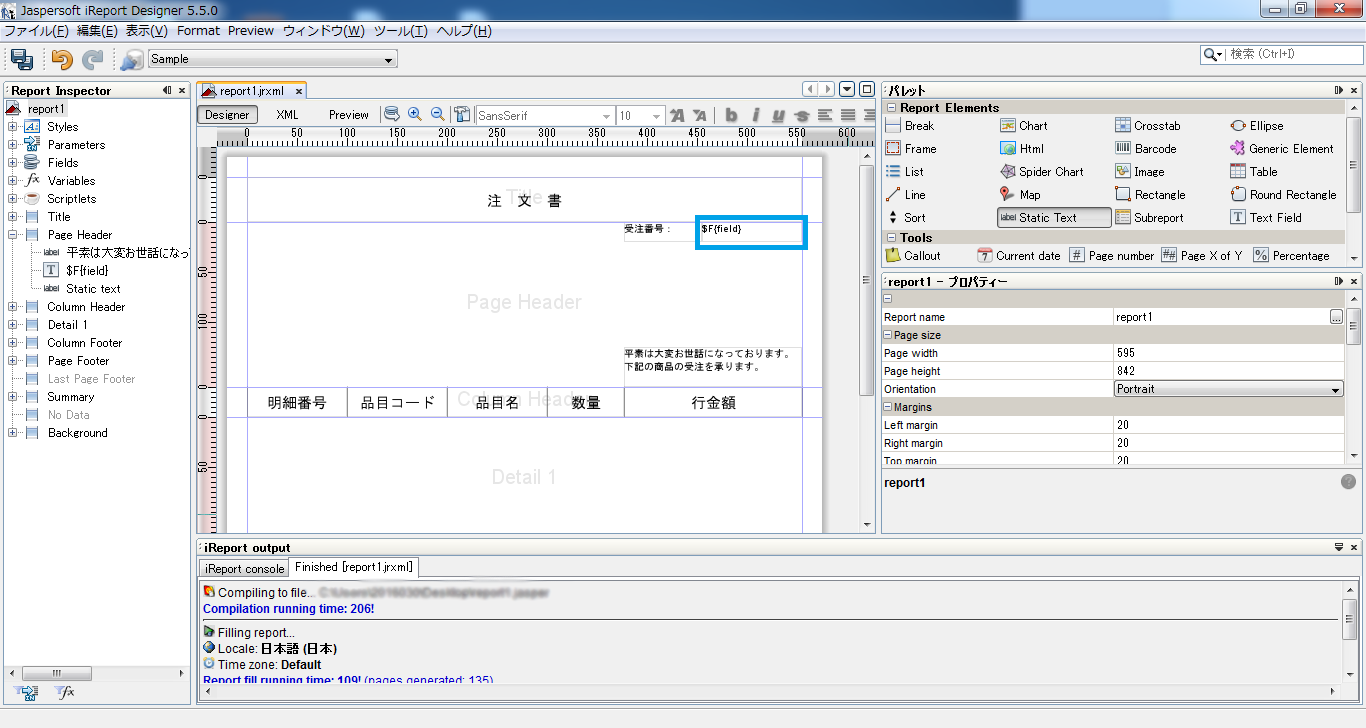This screenshot has width=1366, height=728.
Task: Choose the Subreport element in the palette
Action: coord(1152,217)
